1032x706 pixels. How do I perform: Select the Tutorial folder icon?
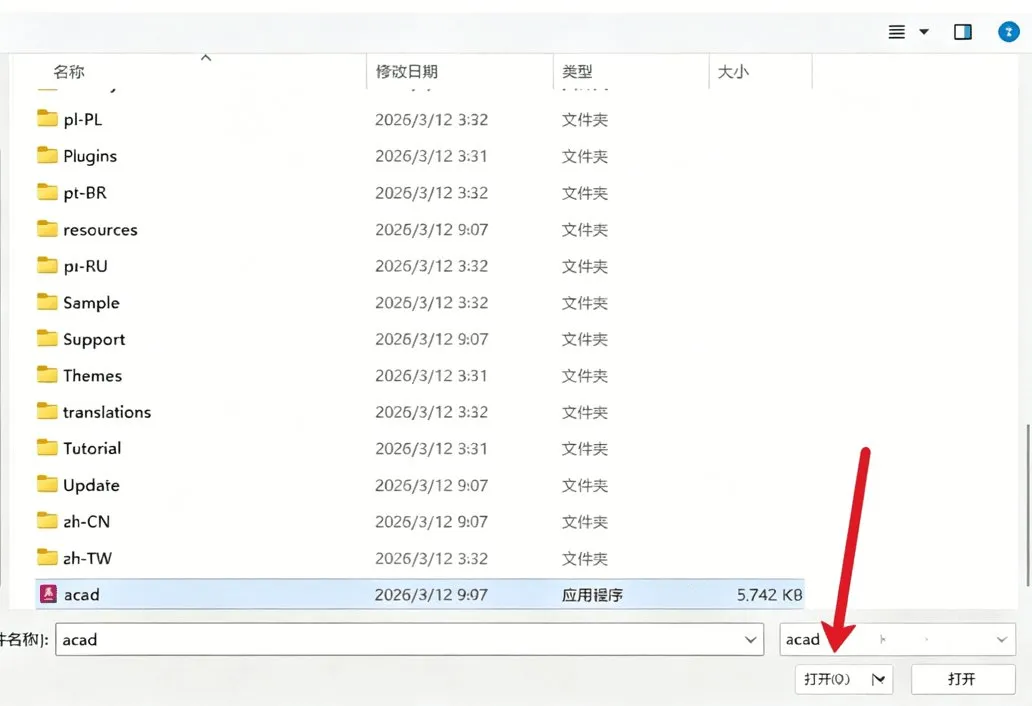[x=47, y=448]
